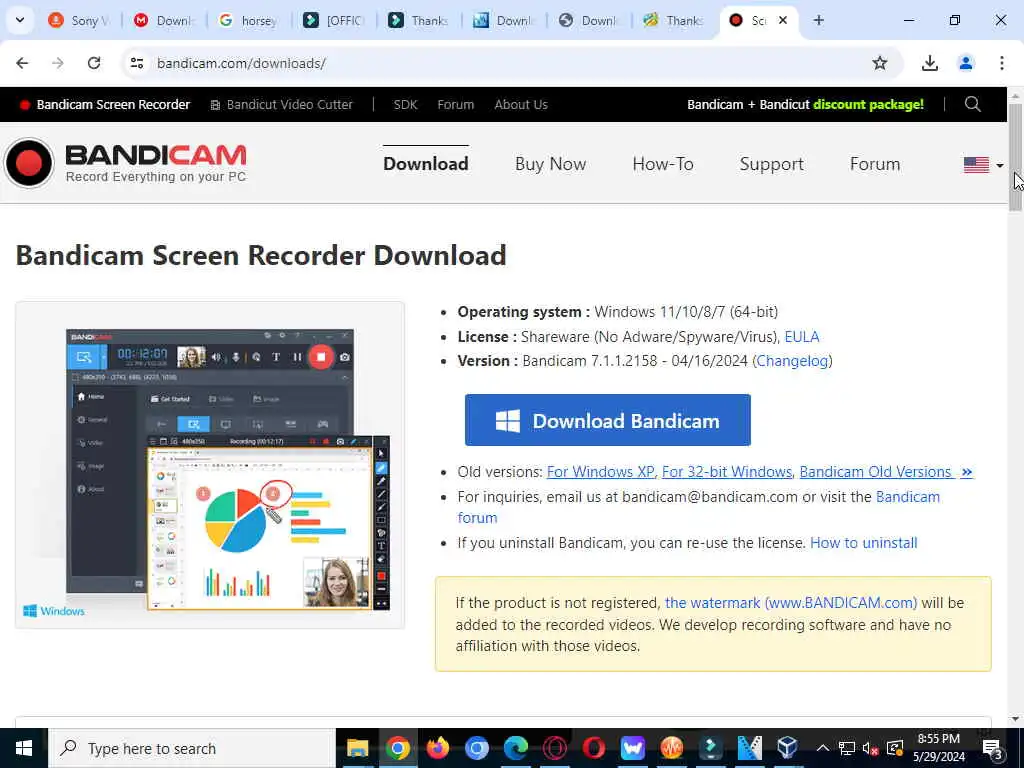Open the EULA link
This screenshot has height=768, width=1024.
(x=801, y=336)
